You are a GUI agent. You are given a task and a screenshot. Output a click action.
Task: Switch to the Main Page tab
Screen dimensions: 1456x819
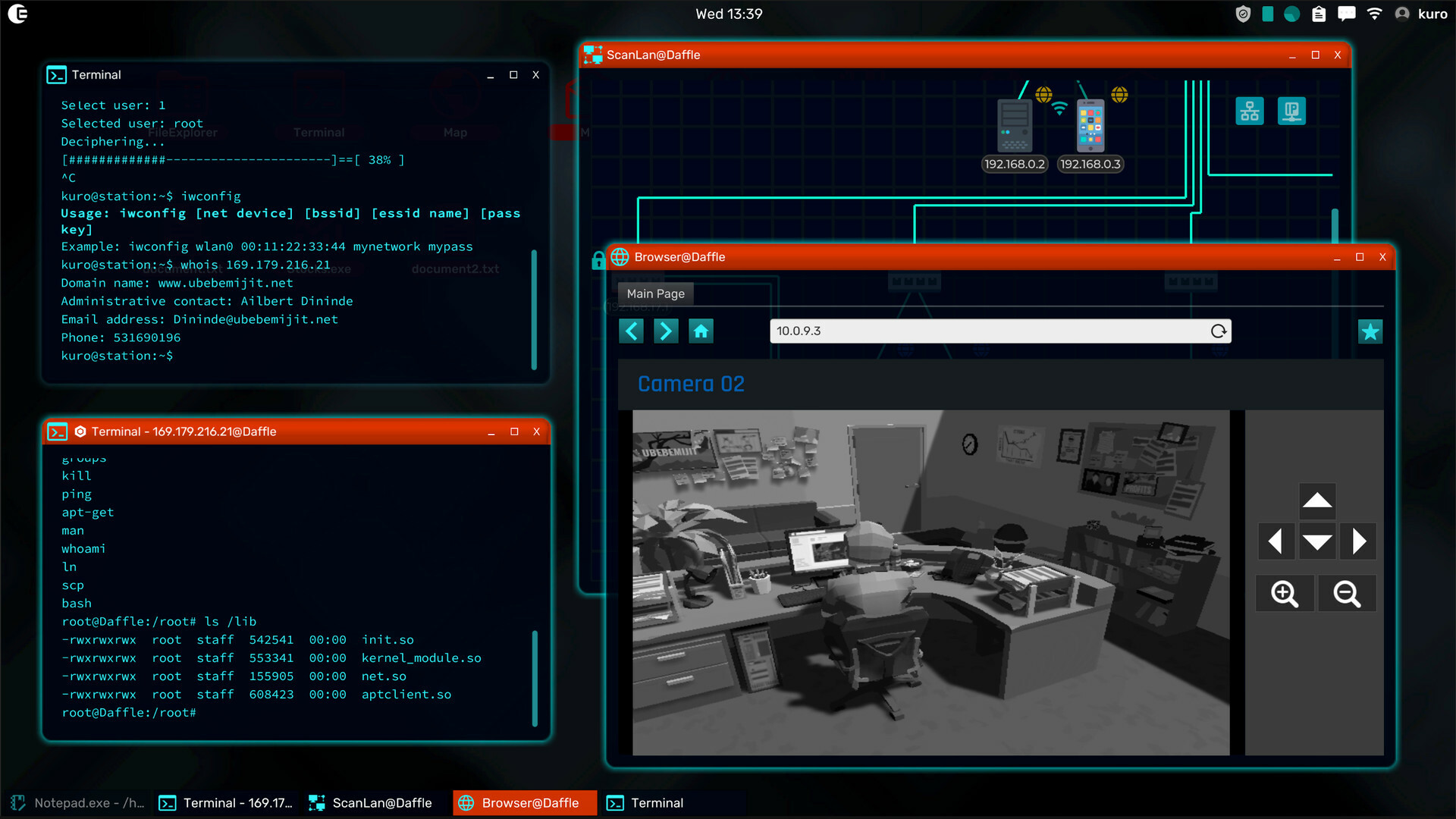click(x=655, y=293)
